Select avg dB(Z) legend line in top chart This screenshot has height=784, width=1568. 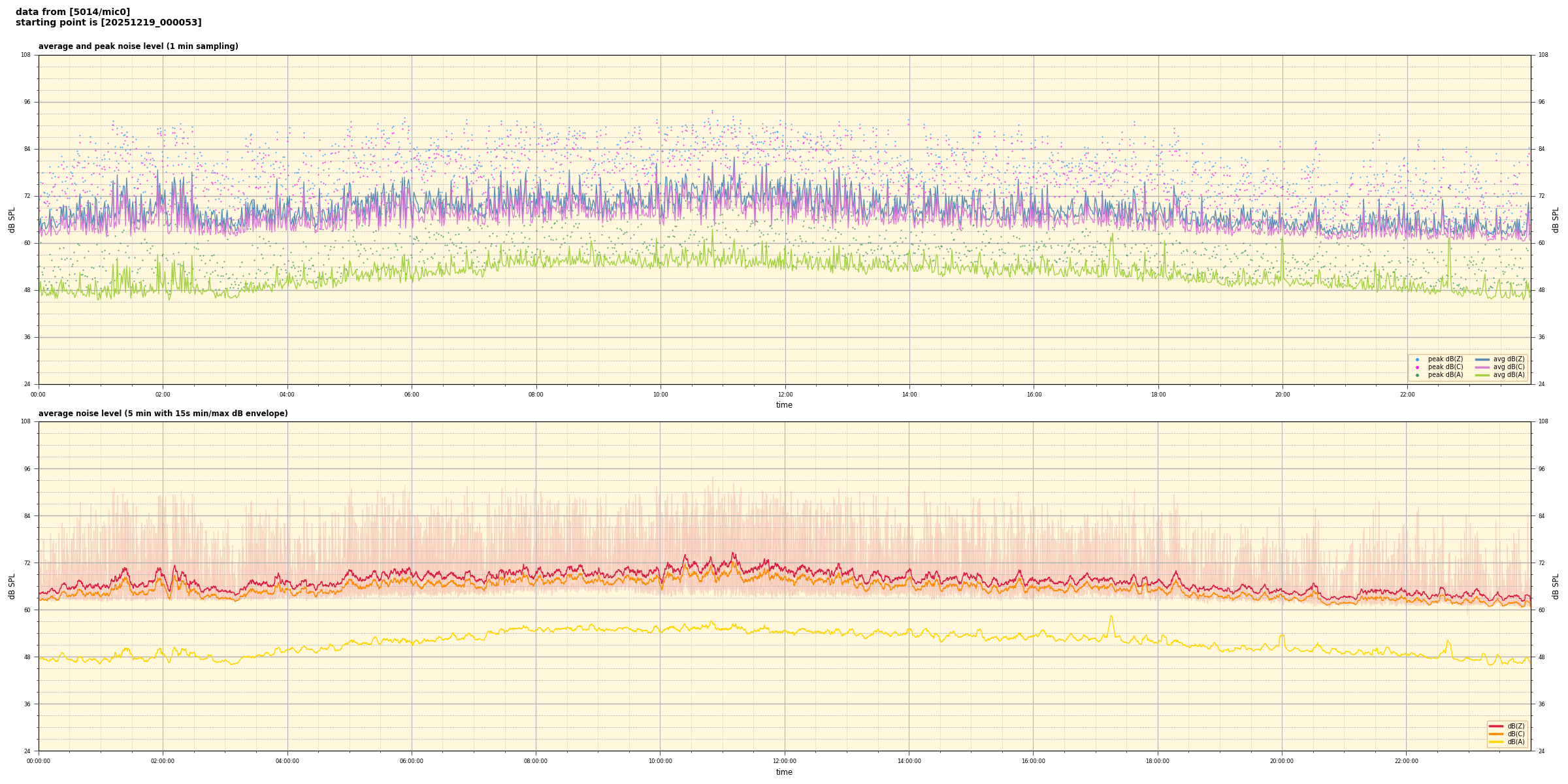tap(1482, 359)
